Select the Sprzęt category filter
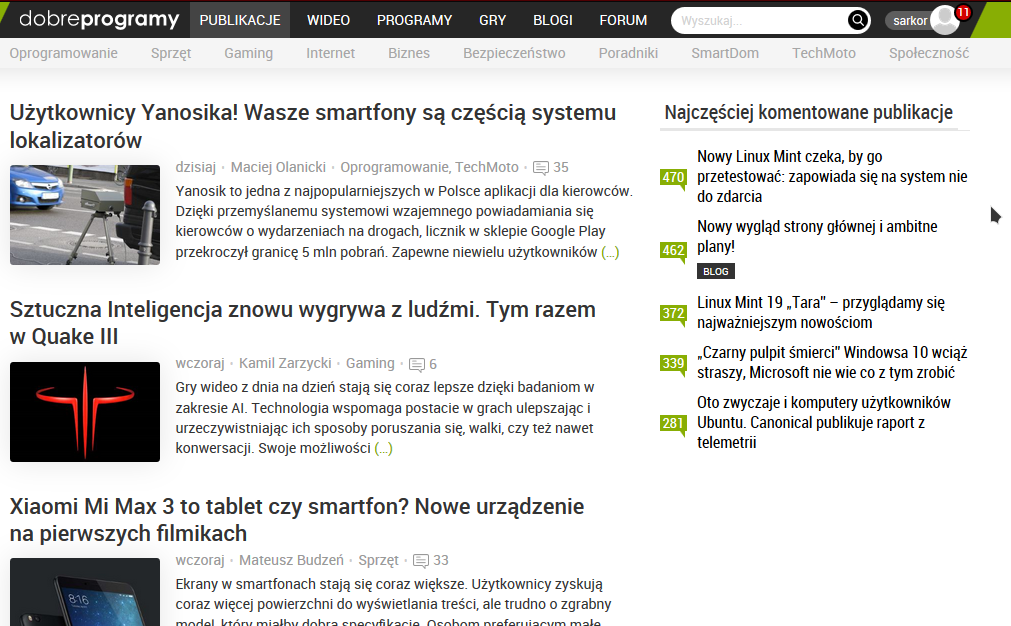Screen dimensions: 1011x626 [x=170, y=54]
